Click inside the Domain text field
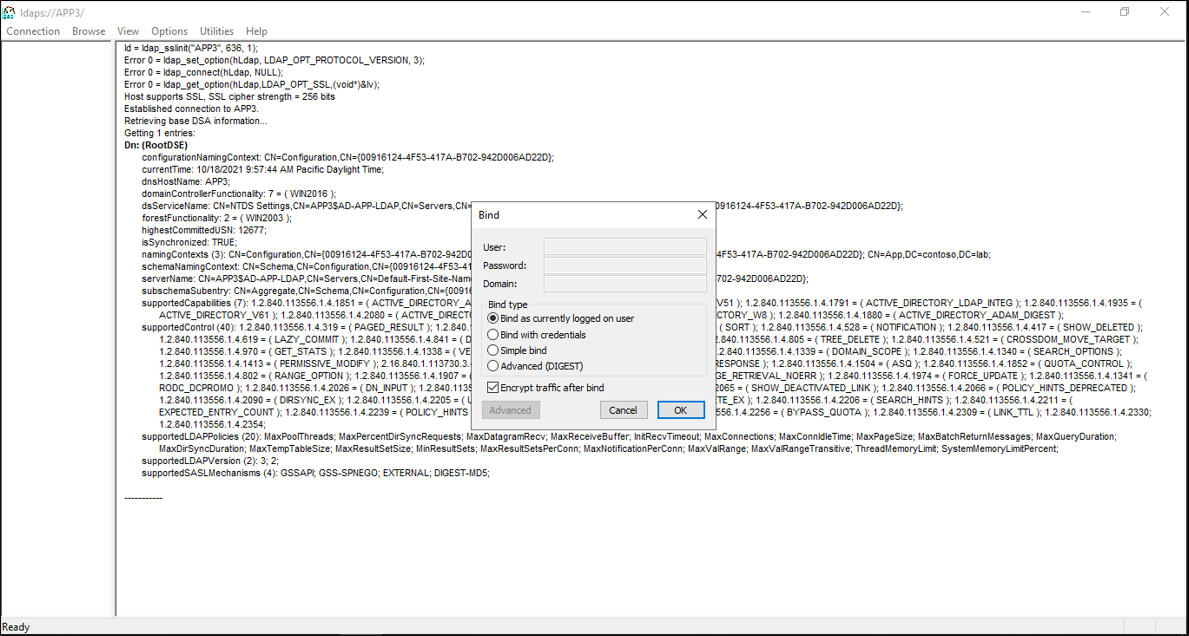Screen dimensions: 1189x636 (624, 284)
